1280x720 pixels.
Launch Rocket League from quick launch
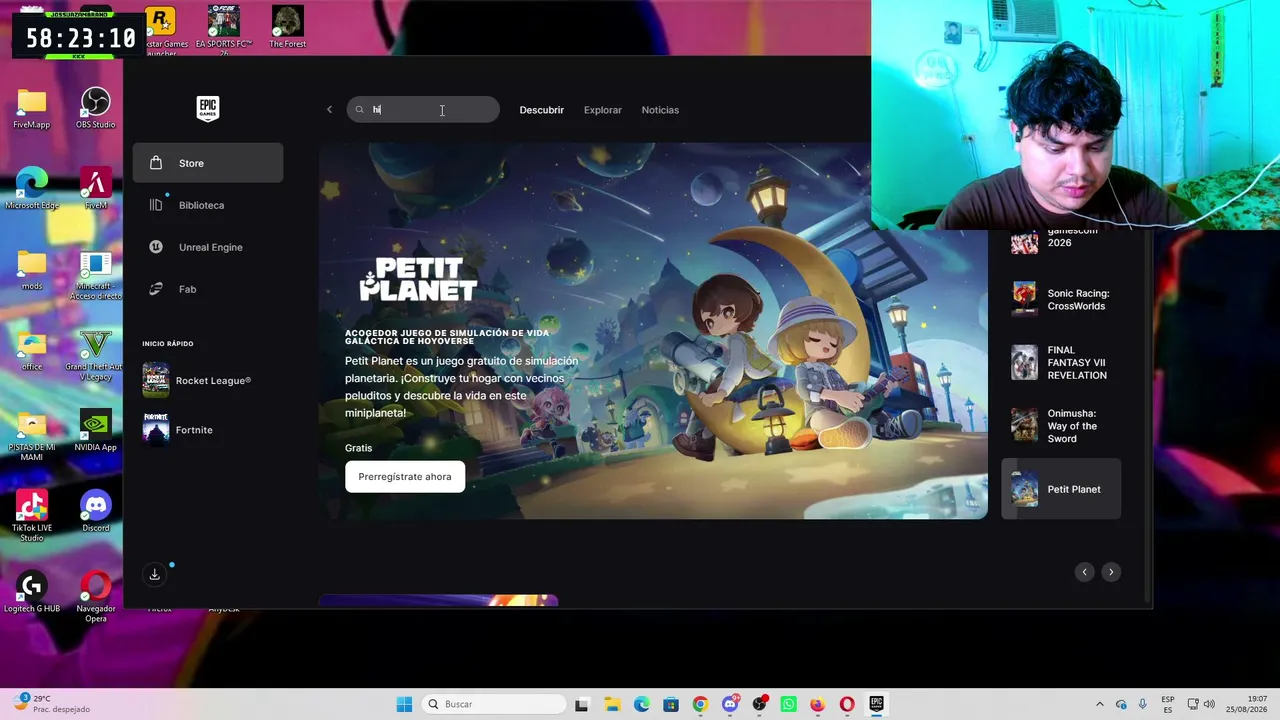tap(207, 380)
